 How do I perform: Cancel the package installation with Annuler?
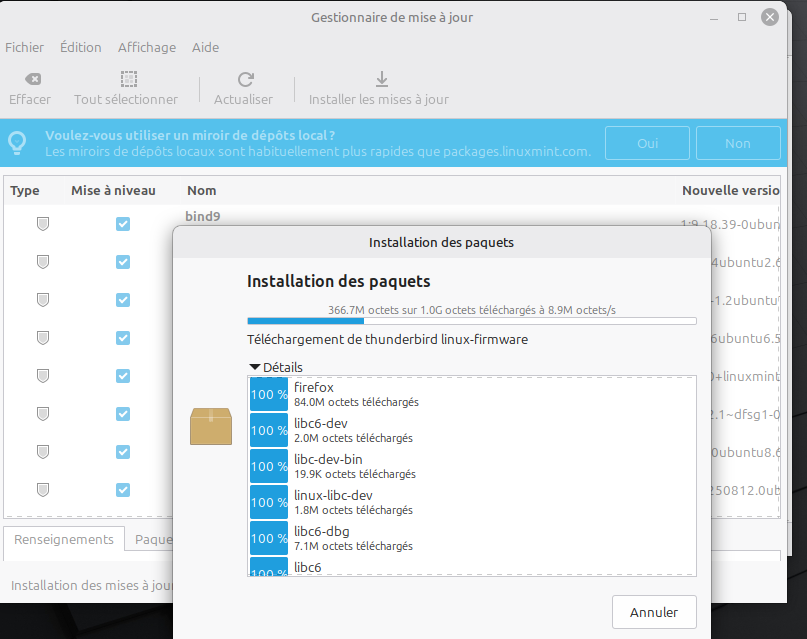point(654,612)
